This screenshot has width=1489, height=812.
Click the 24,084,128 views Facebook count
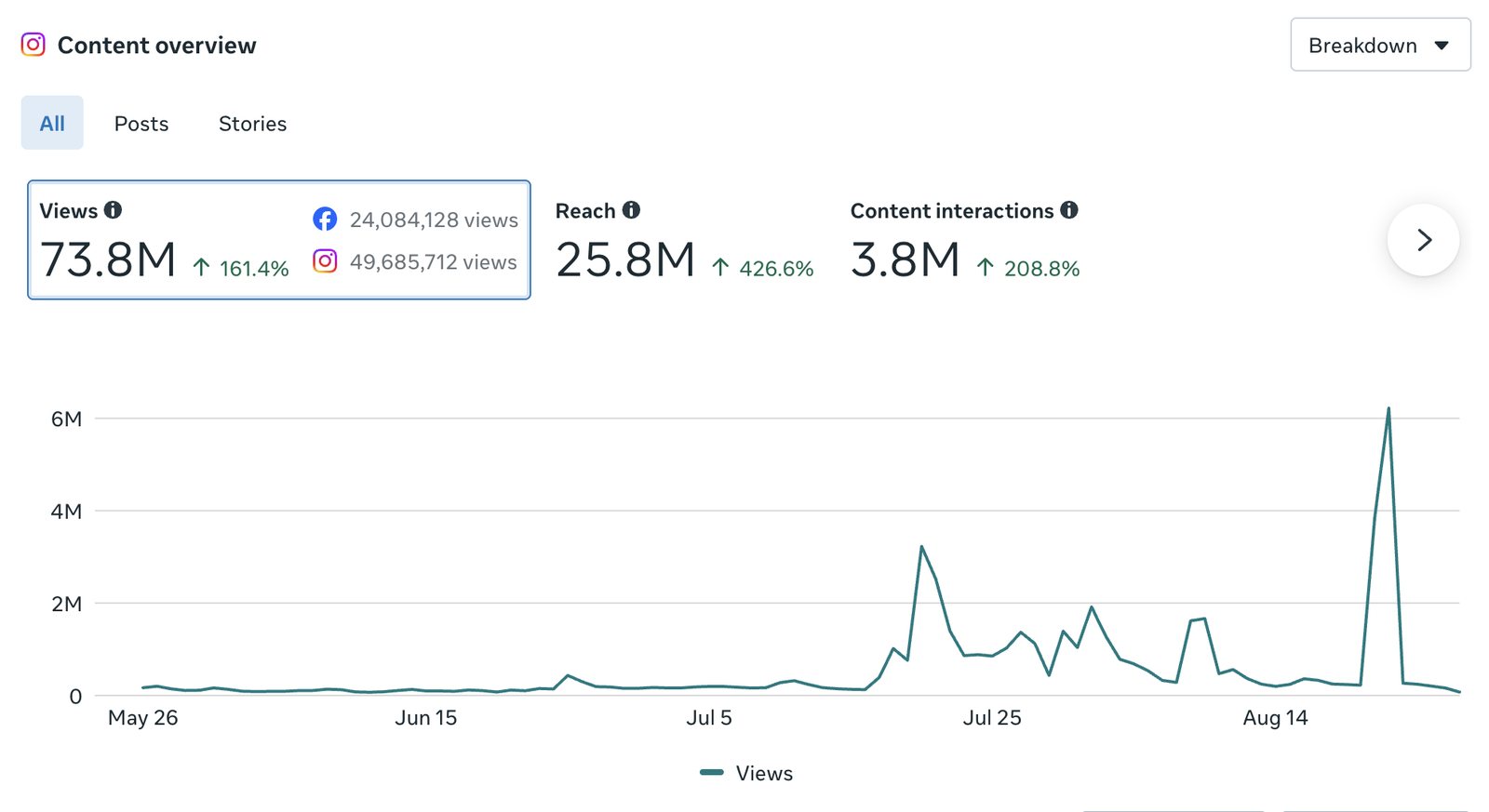coord(434,220)
